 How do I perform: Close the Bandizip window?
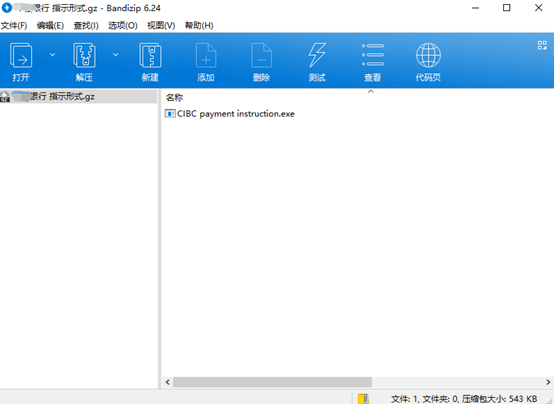538,8
